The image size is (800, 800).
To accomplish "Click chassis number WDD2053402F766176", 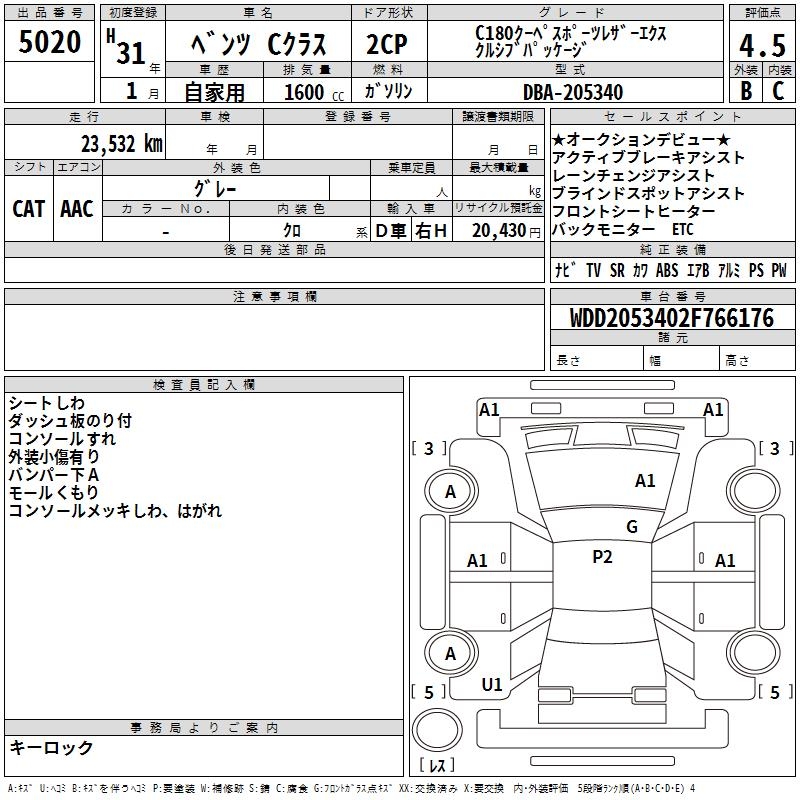I will click(671, 318).
